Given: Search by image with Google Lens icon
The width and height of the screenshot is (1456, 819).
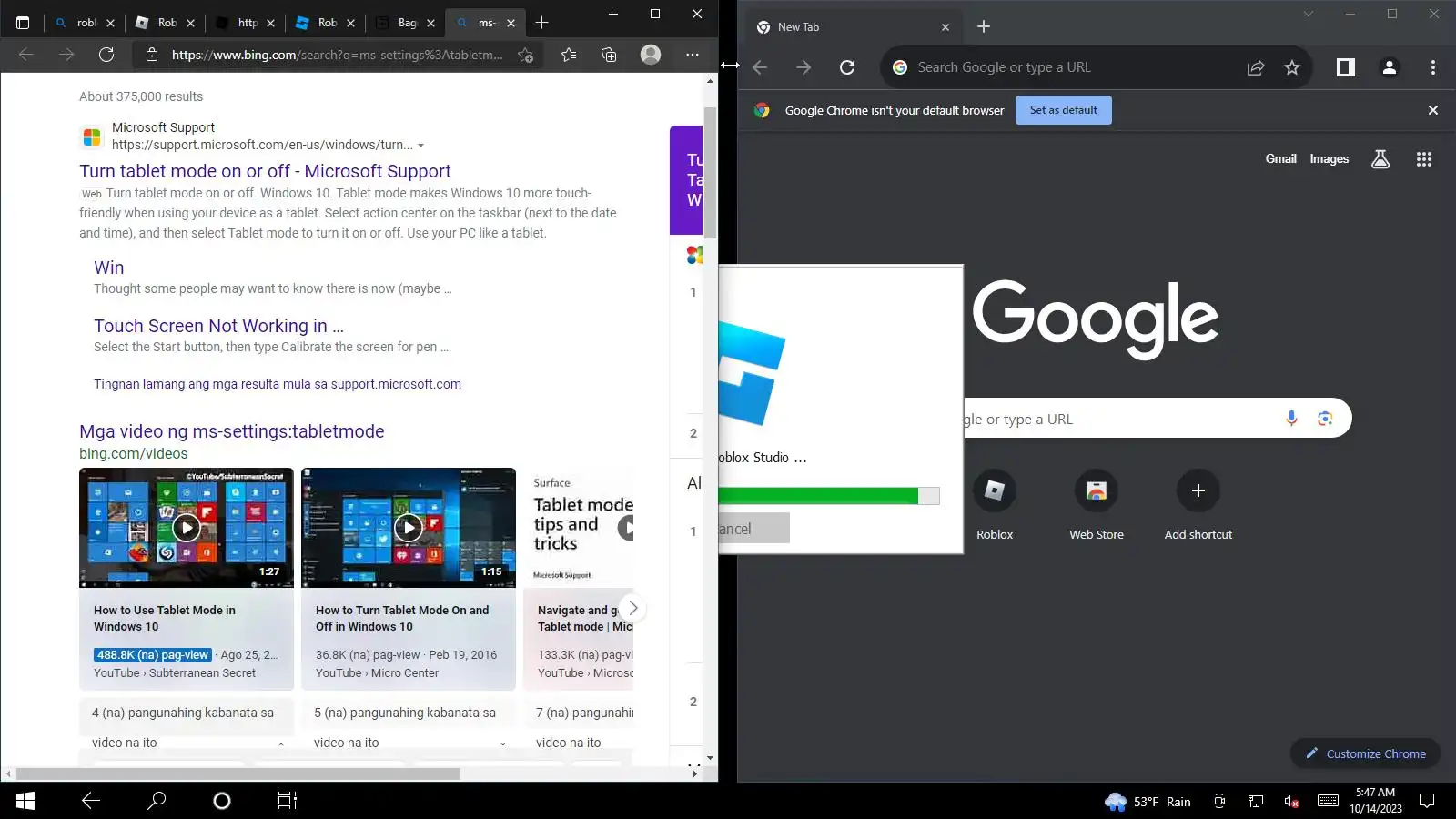Looking at the screenshot, I should (x=1325, y=419).
